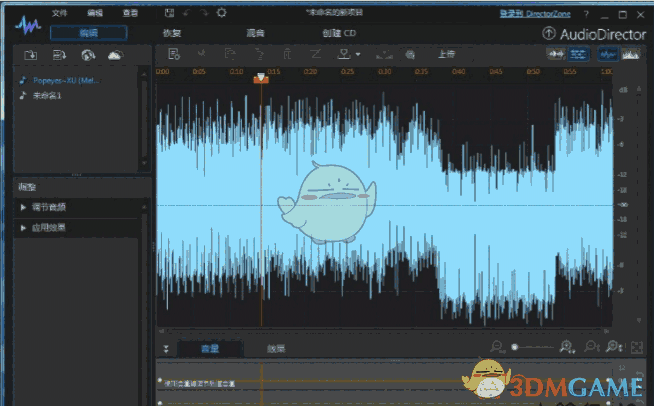Toggle the spectral frequency display view

630,54
